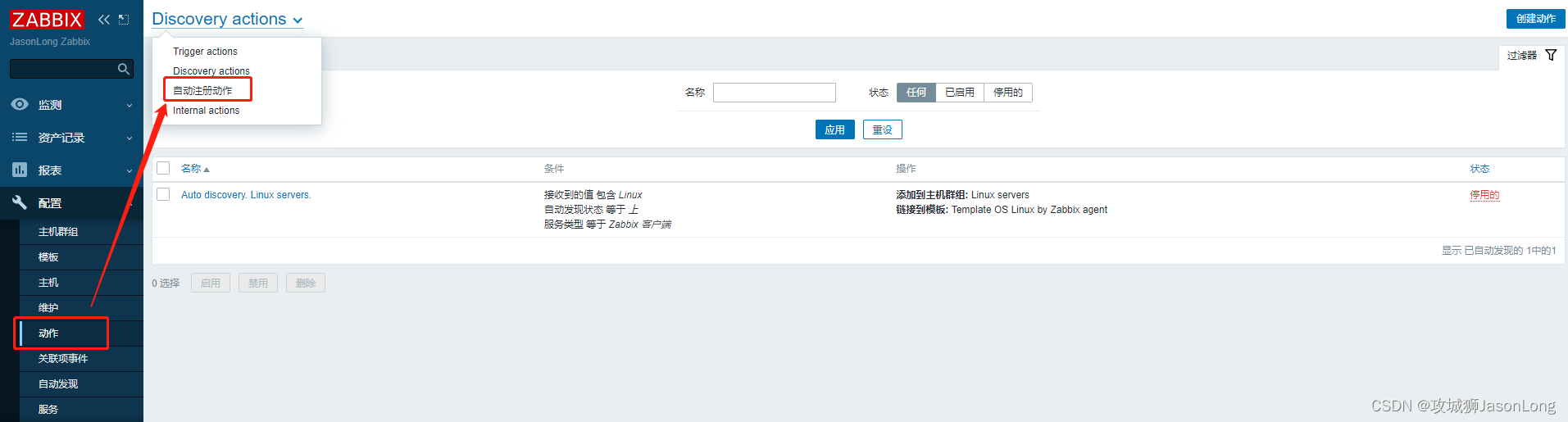Click the 操作 column header

click(906, 169)
